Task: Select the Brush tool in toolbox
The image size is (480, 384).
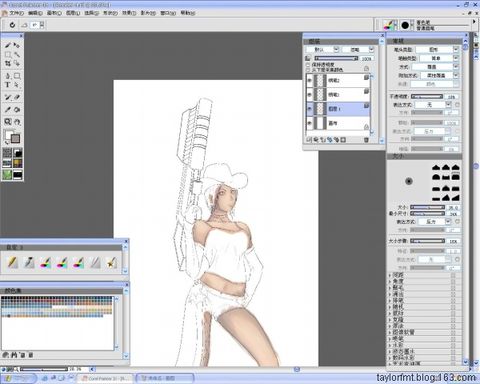Action: tap(8, 45)
